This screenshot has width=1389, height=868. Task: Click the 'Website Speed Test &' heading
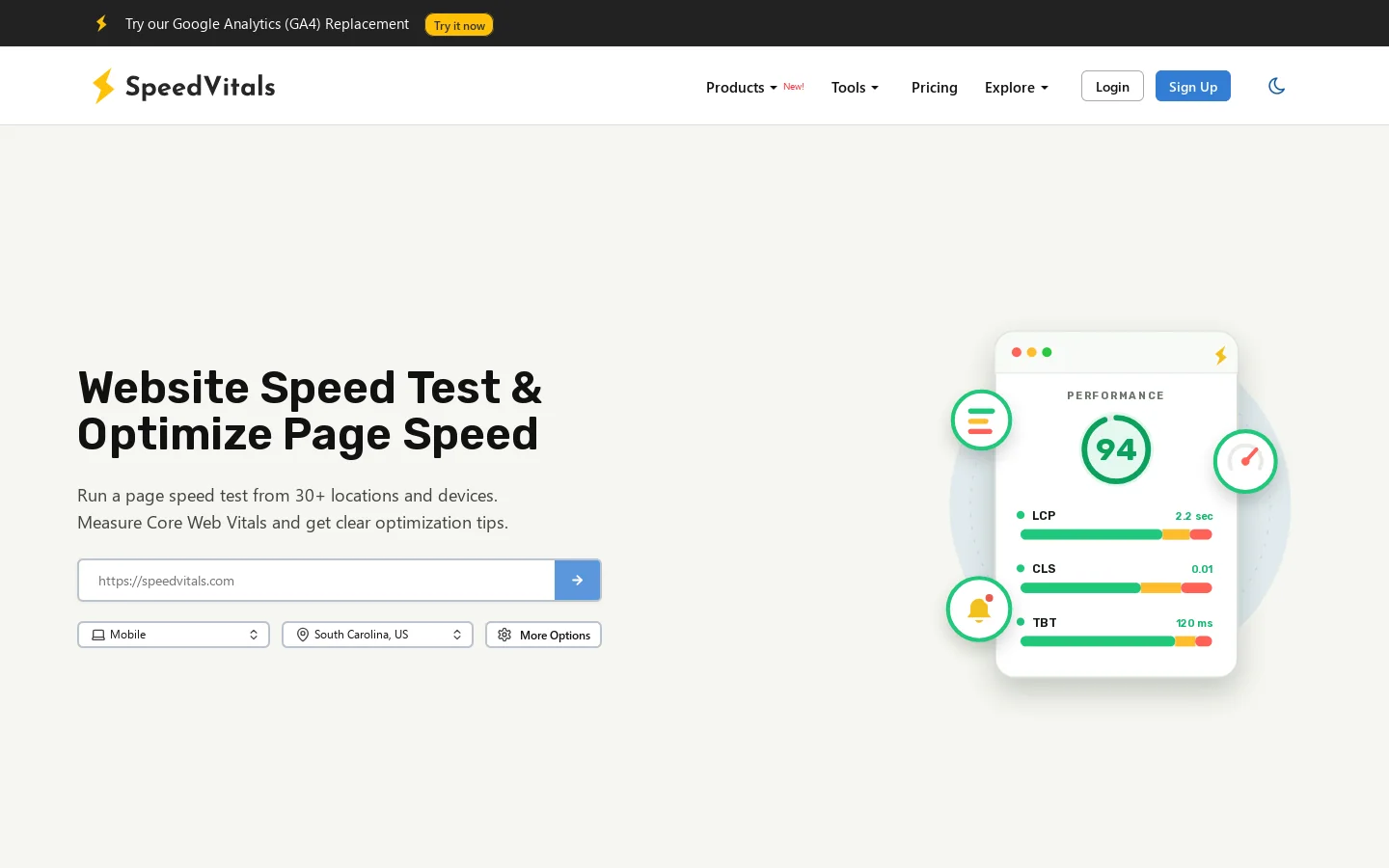(x=310, y=388)
